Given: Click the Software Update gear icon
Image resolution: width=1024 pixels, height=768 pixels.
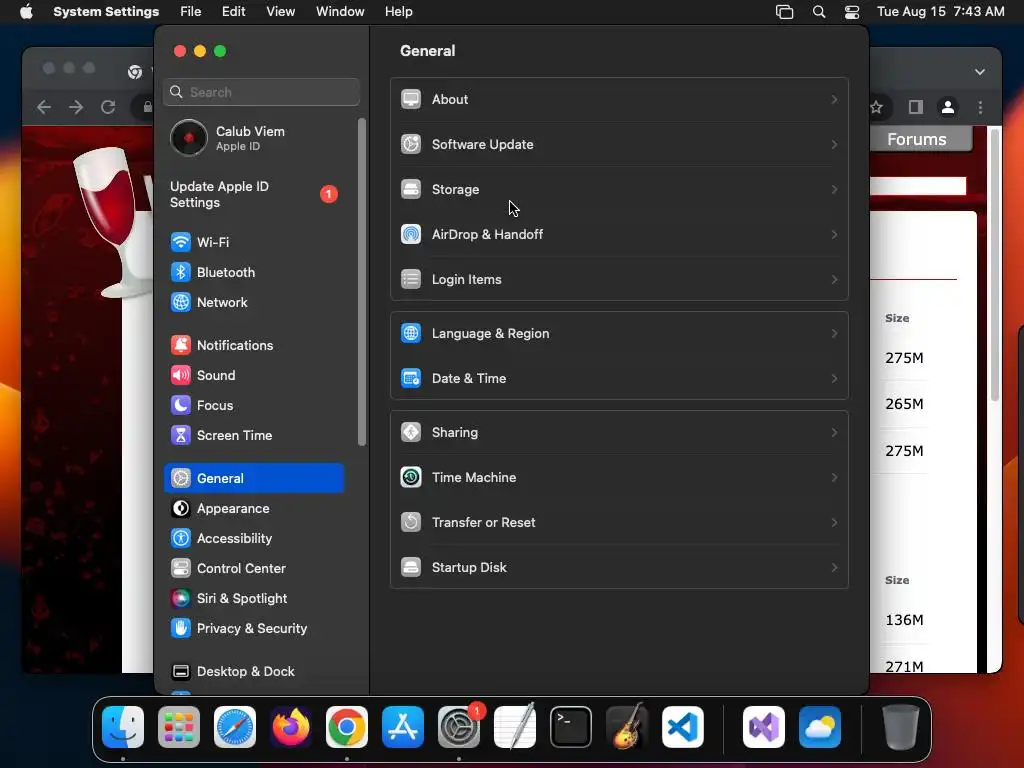Looking at the screenshot, I should (x=411, y=144).
